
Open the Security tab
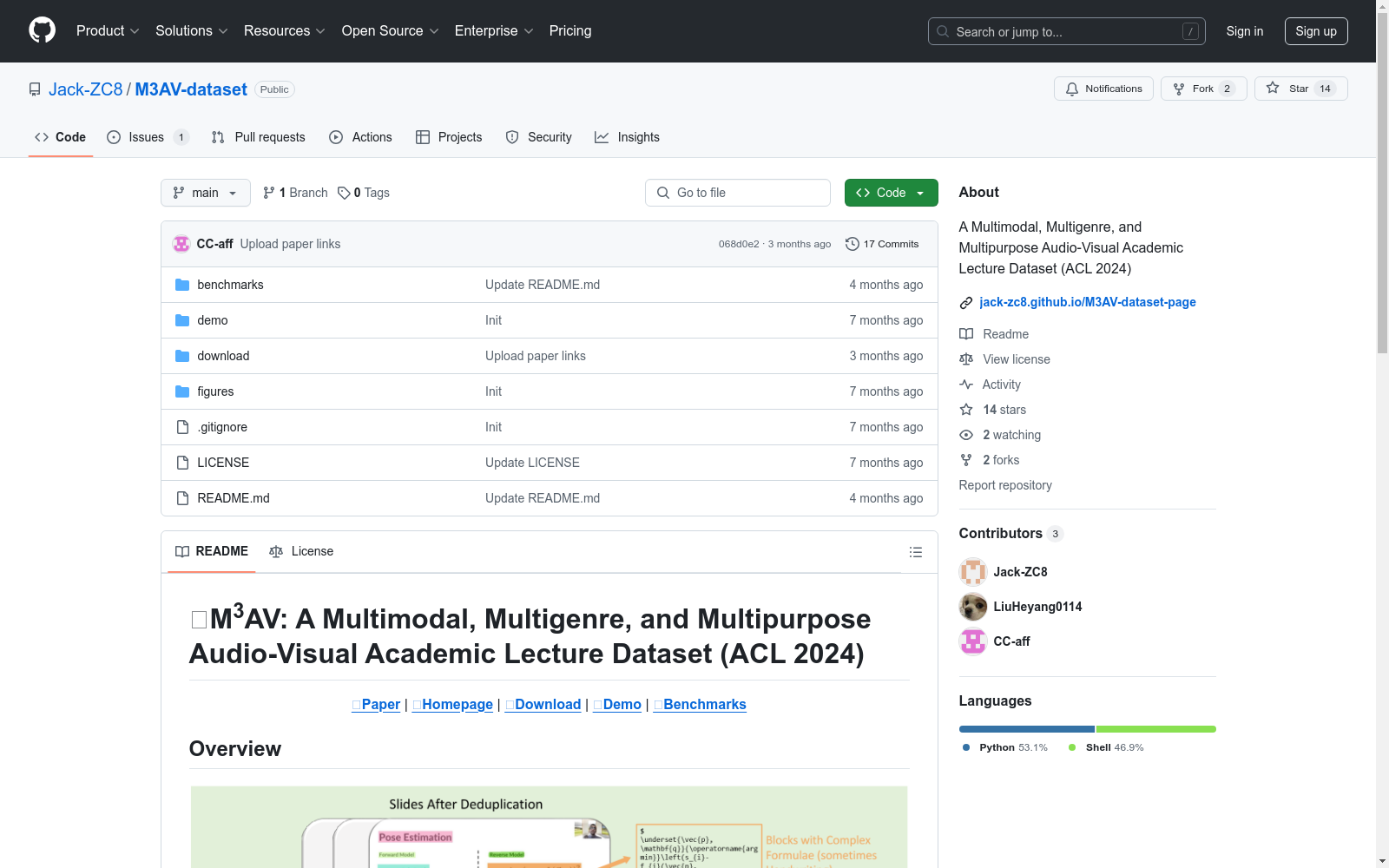point(538,137)
